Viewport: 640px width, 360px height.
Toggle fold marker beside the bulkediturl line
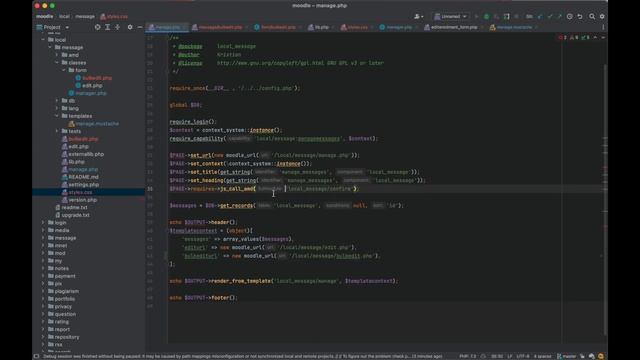[x=165, y=256]
